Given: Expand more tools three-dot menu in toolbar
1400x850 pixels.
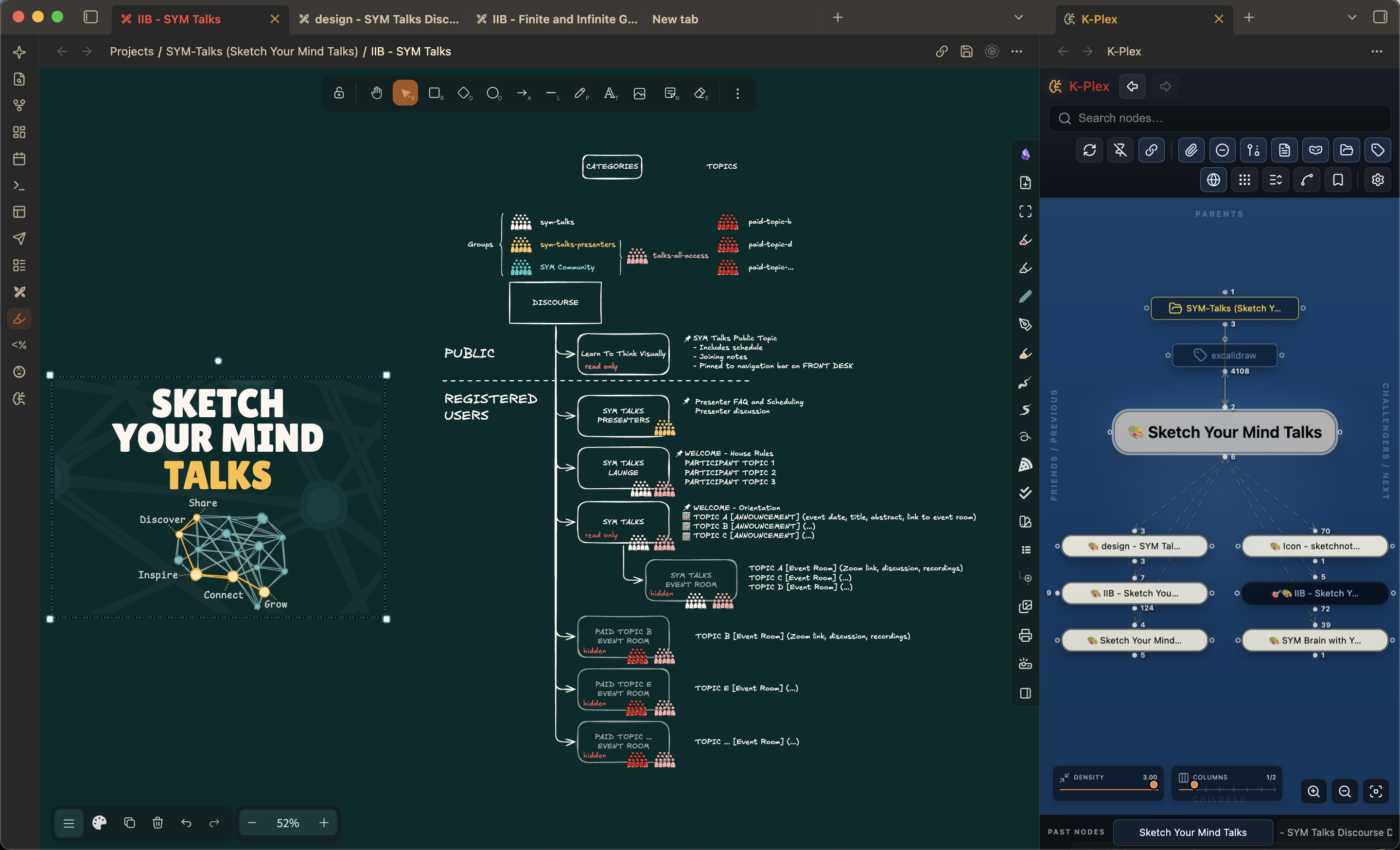Looking at the screenshot, I should (737, 93).
